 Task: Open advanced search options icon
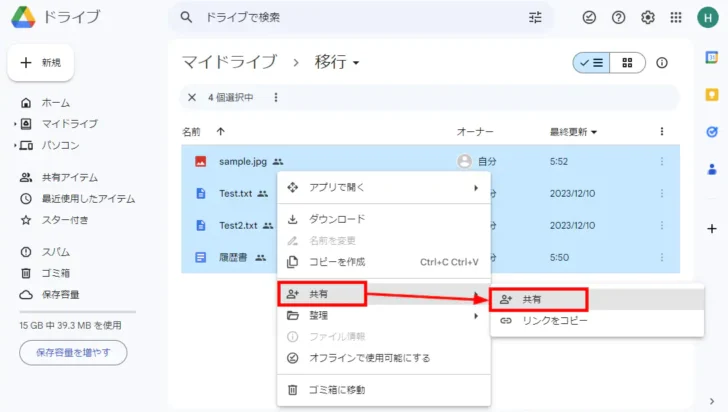pyautogui.click(x=535, y=17)
